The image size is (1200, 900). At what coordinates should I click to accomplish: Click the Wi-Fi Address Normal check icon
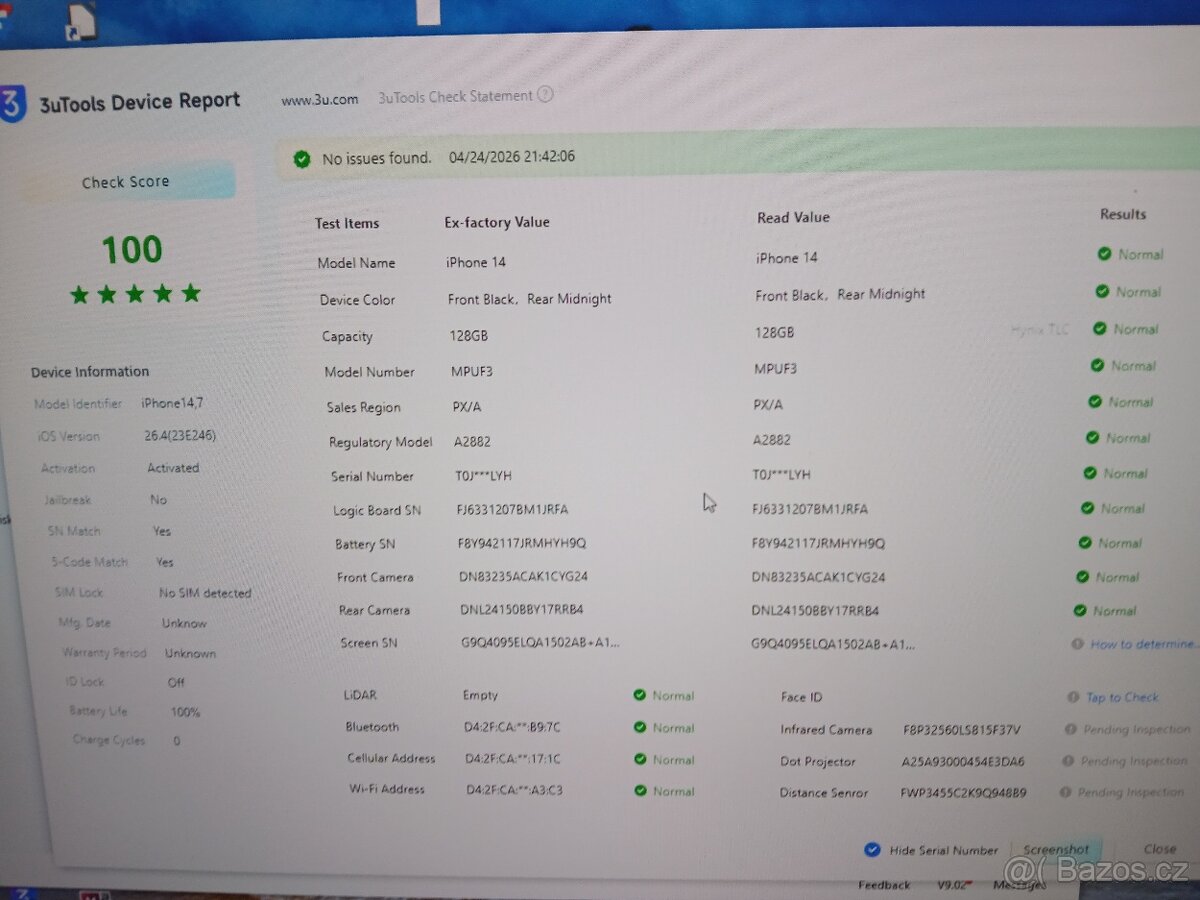coord(640,790)
